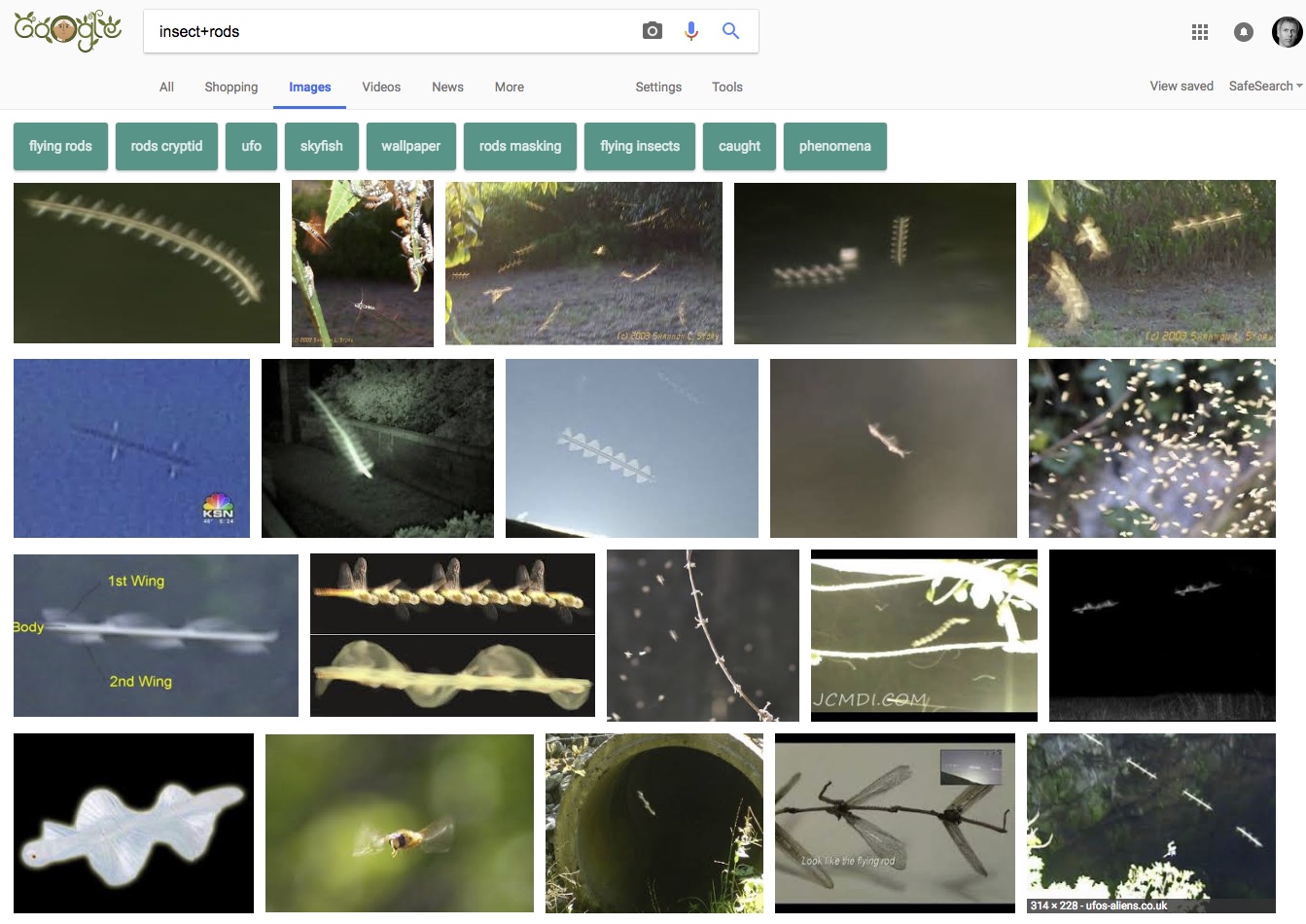The width and height of the screenshot is (1306, 924).
Task: Open the SafeSearch dropdown
Action: tap(1263, 87)
